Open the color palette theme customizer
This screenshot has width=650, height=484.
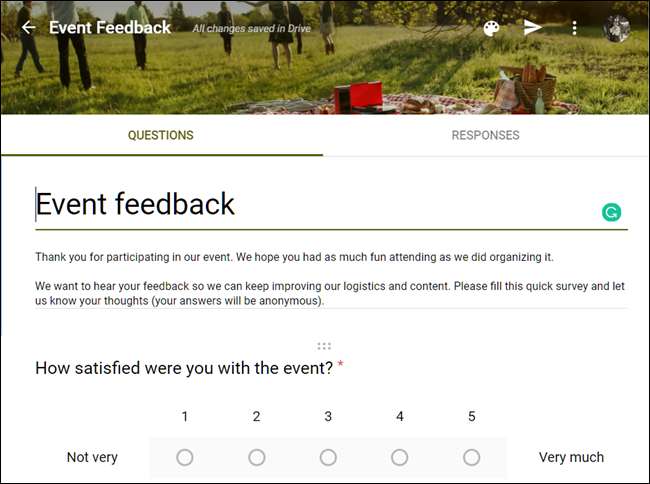[491, 28]
